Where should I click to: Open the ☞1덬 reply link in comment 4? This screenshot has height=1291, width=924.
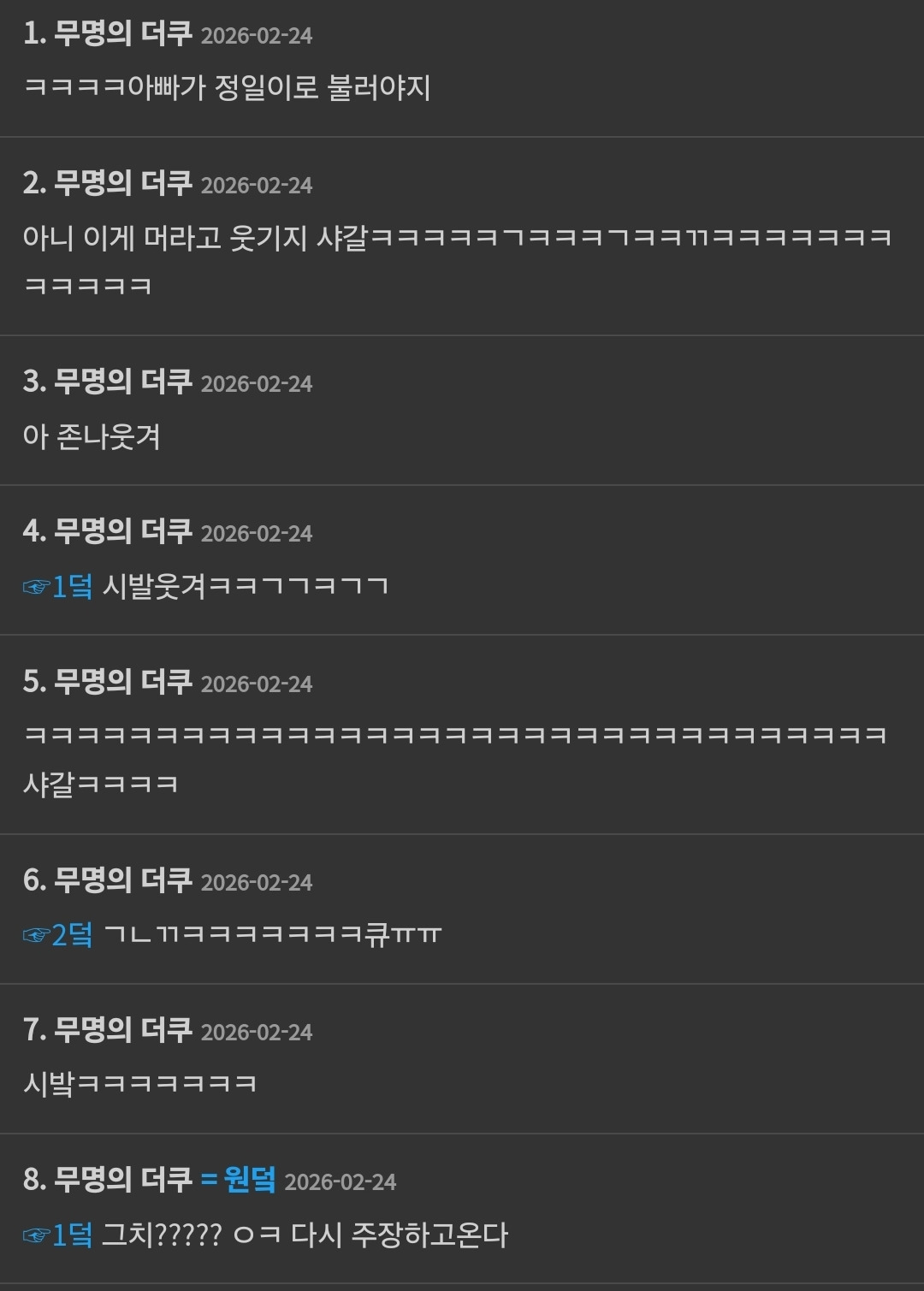[58, 586]
